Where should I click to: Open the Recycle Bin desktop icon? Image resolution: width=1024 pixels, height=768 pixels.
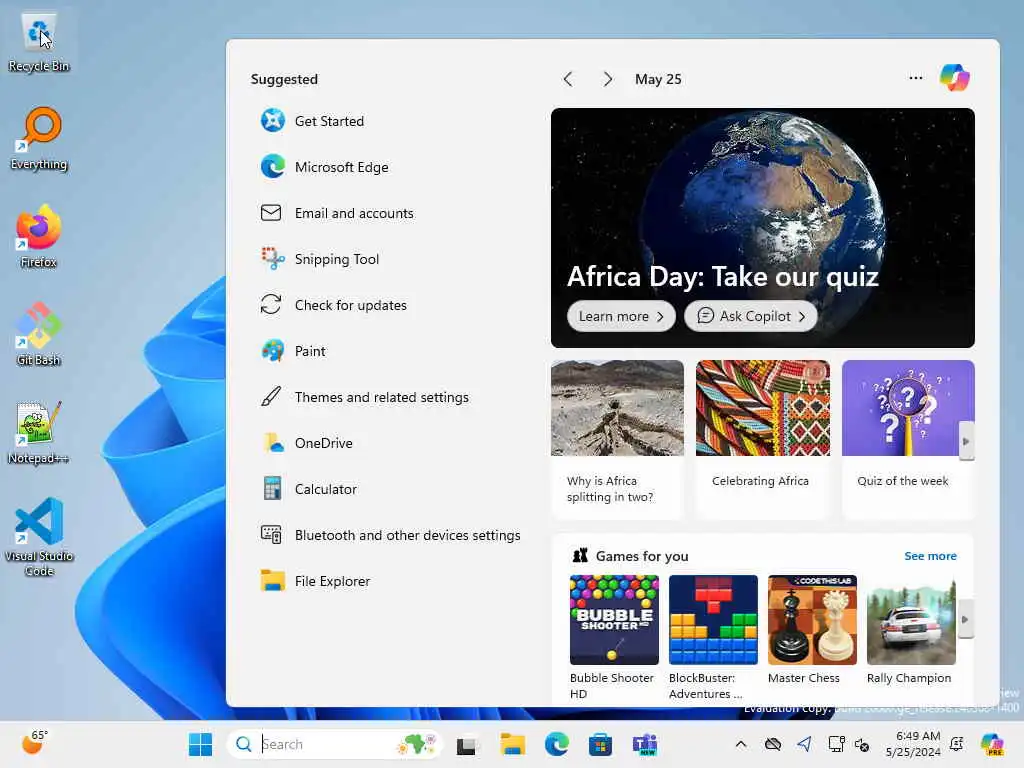click(39, 41)
